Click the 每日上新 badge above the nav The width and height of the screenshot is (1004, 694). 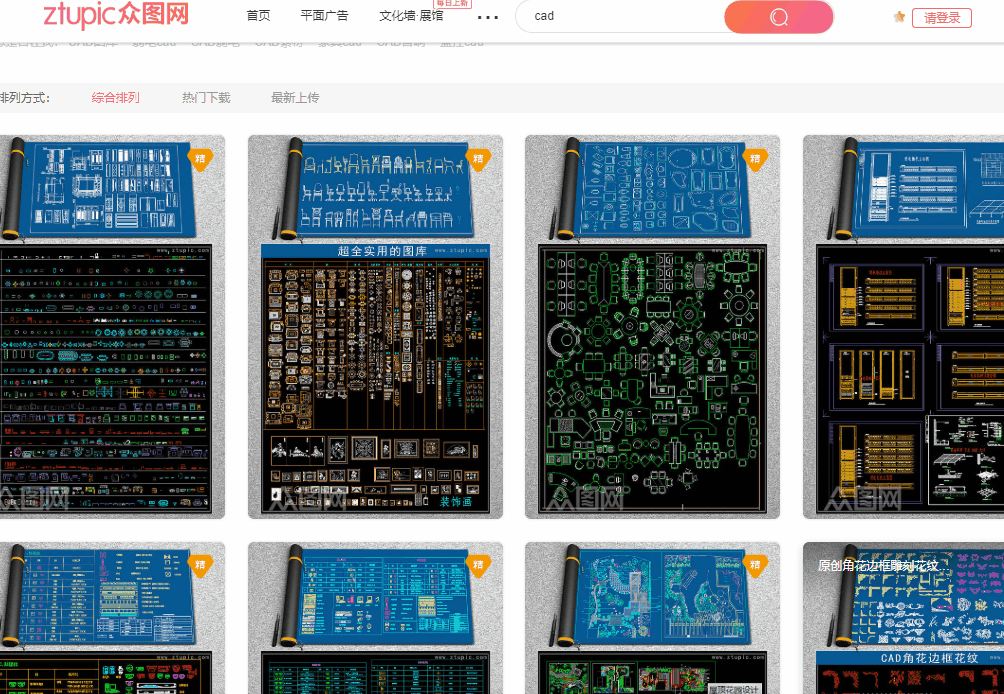coord(451,4)
